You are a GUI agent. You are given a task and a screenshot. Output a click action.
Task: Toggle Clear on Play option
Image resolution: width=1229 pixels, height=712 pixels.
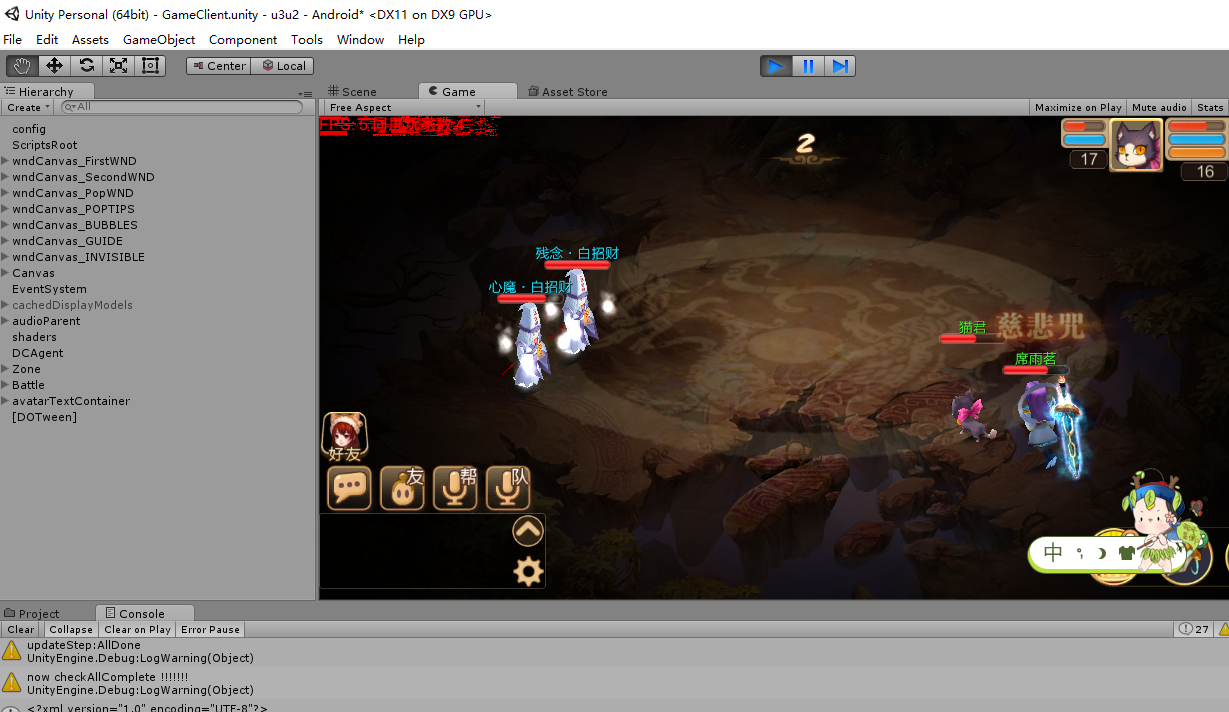click(137, 629)
